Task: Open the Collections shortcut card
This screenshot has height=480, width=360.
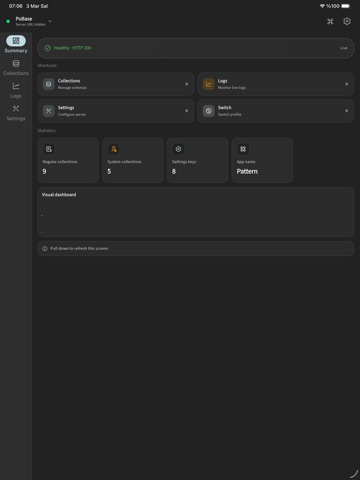Action: click(x=116, y=84)
